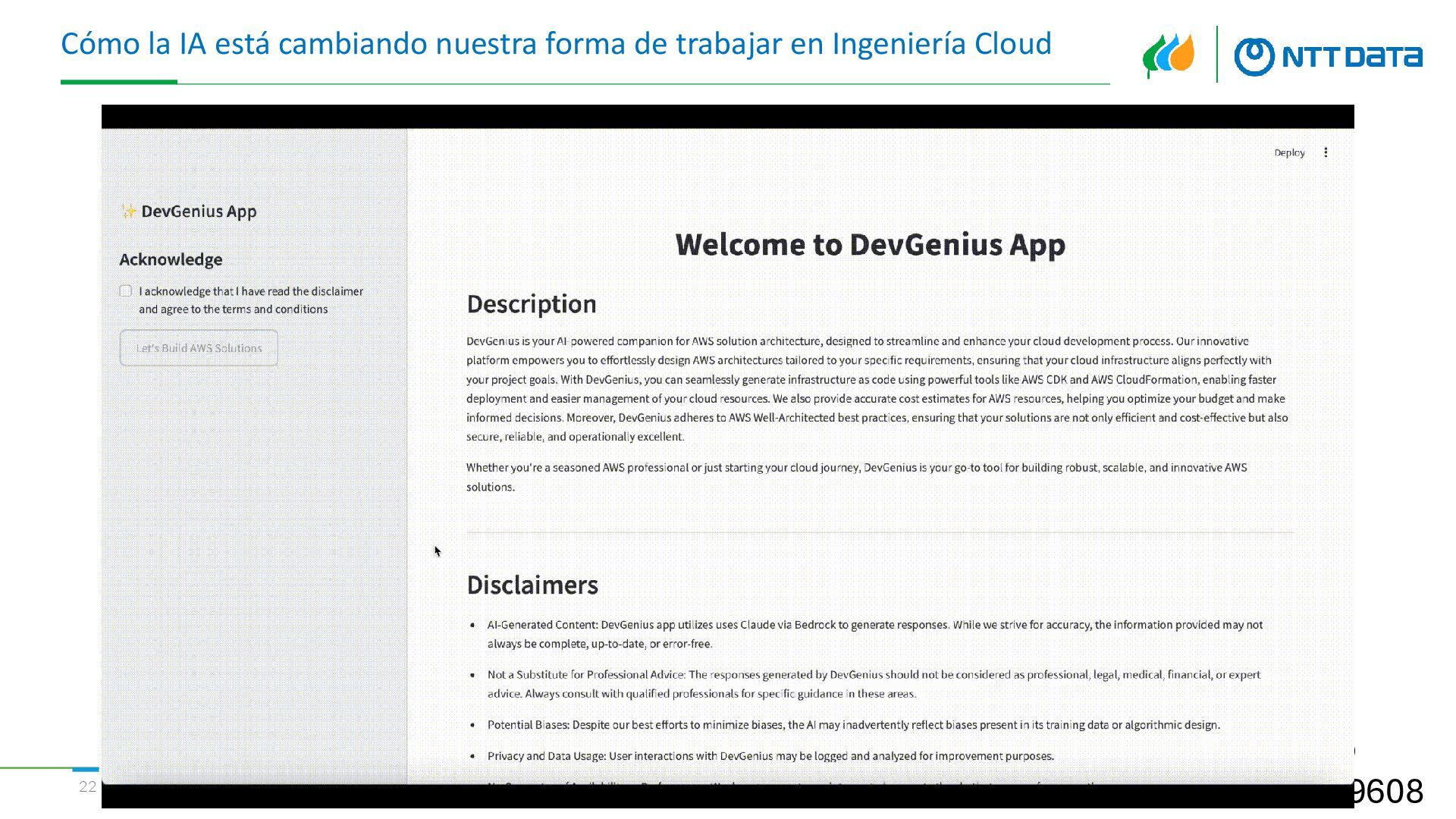Click the Acknowledge sidebar heading
The height and width of the screenshot is (819, 1456).
(171, 259)
